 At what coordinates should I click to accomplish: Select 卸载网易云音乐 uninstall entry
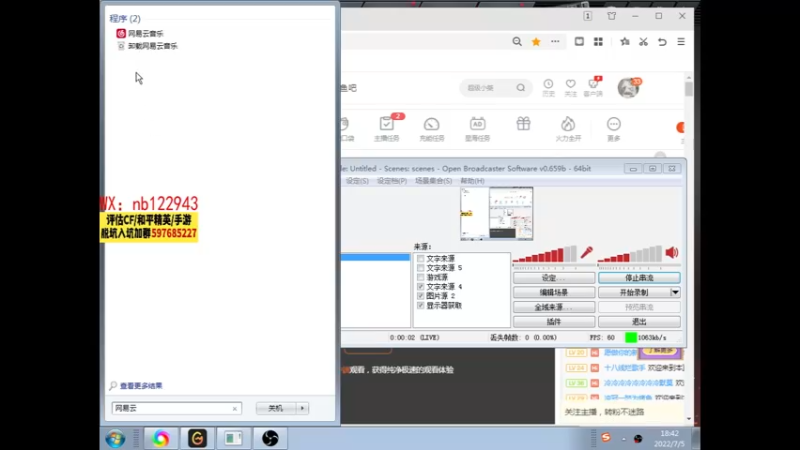click(x=147, y=46)
